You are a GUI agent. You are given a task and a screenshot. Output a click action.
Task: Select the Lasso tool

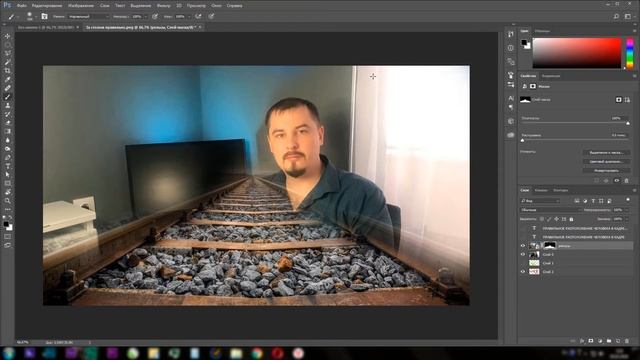pyautogui.click(x=7, y=53)
